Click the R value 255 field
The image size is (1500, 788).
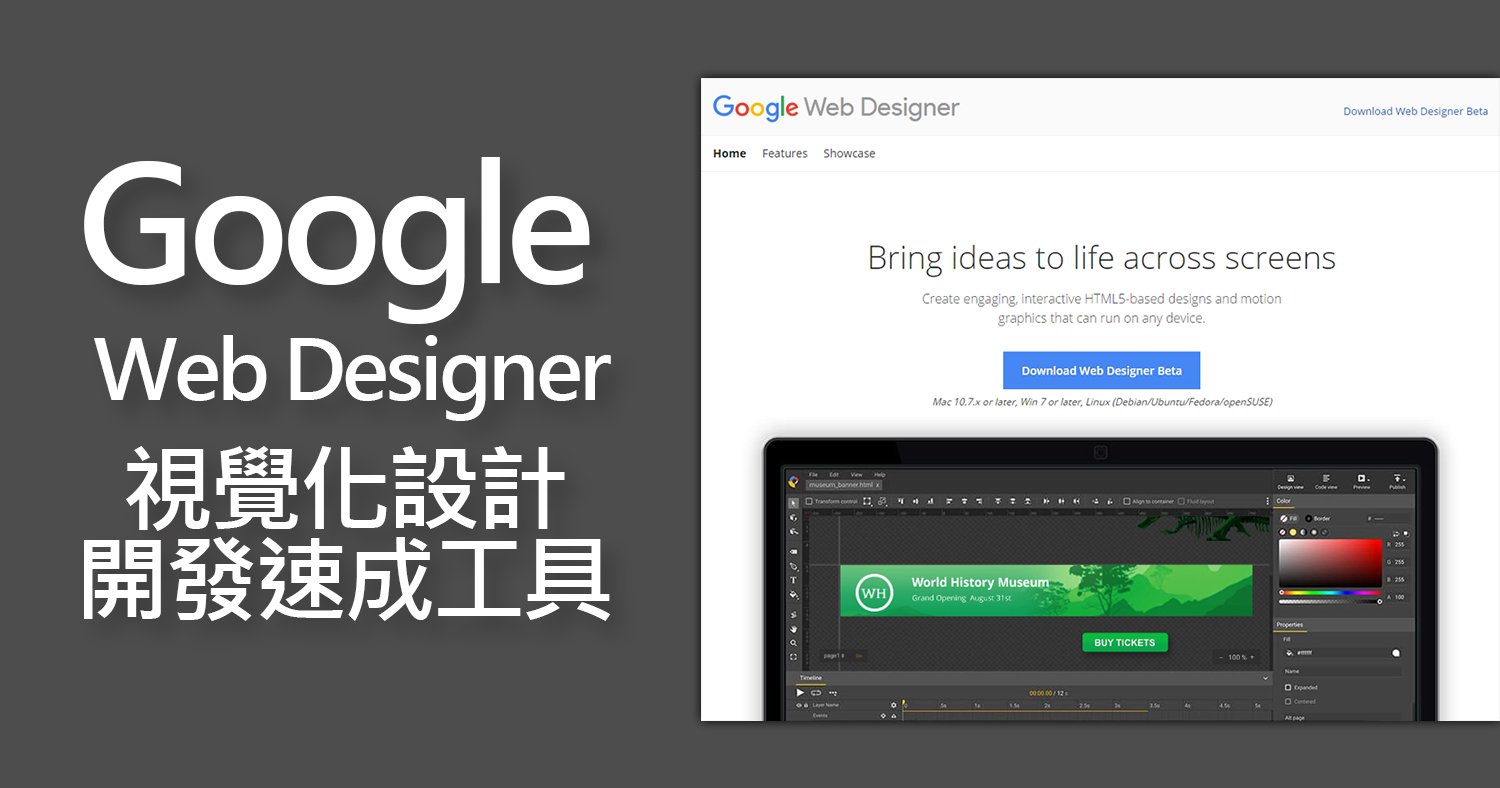pos(1399,545)
